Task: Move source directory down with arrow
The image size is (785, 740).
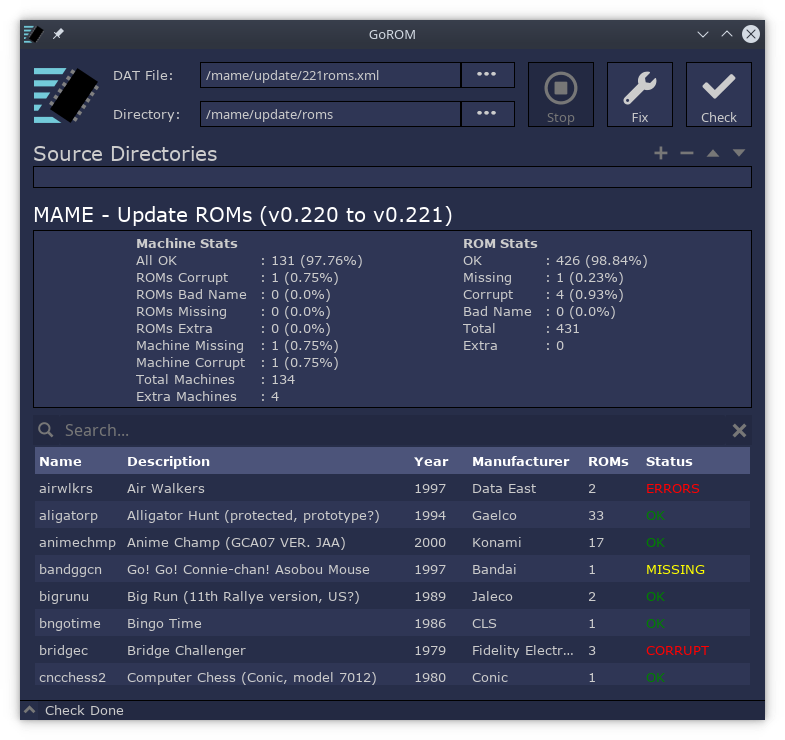Action: point(739,153)
